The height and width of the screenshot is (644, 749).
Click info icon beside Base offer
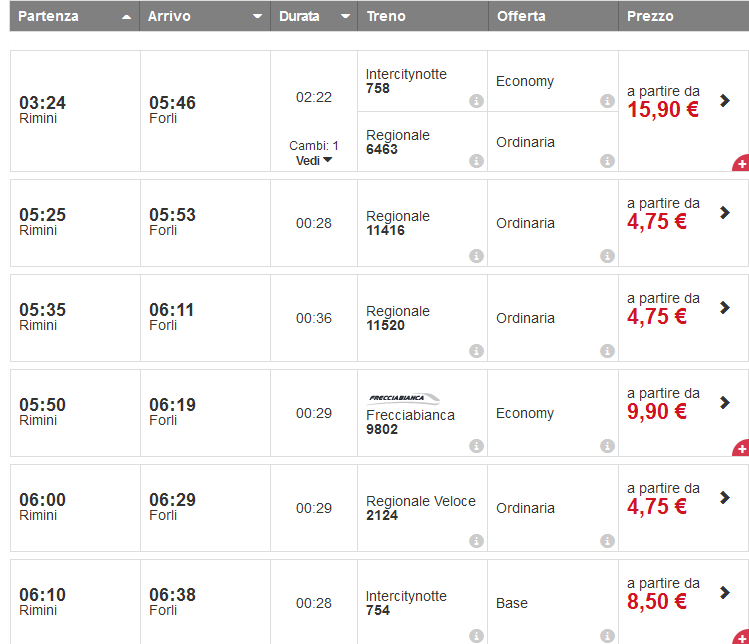(x=607, y=636)
